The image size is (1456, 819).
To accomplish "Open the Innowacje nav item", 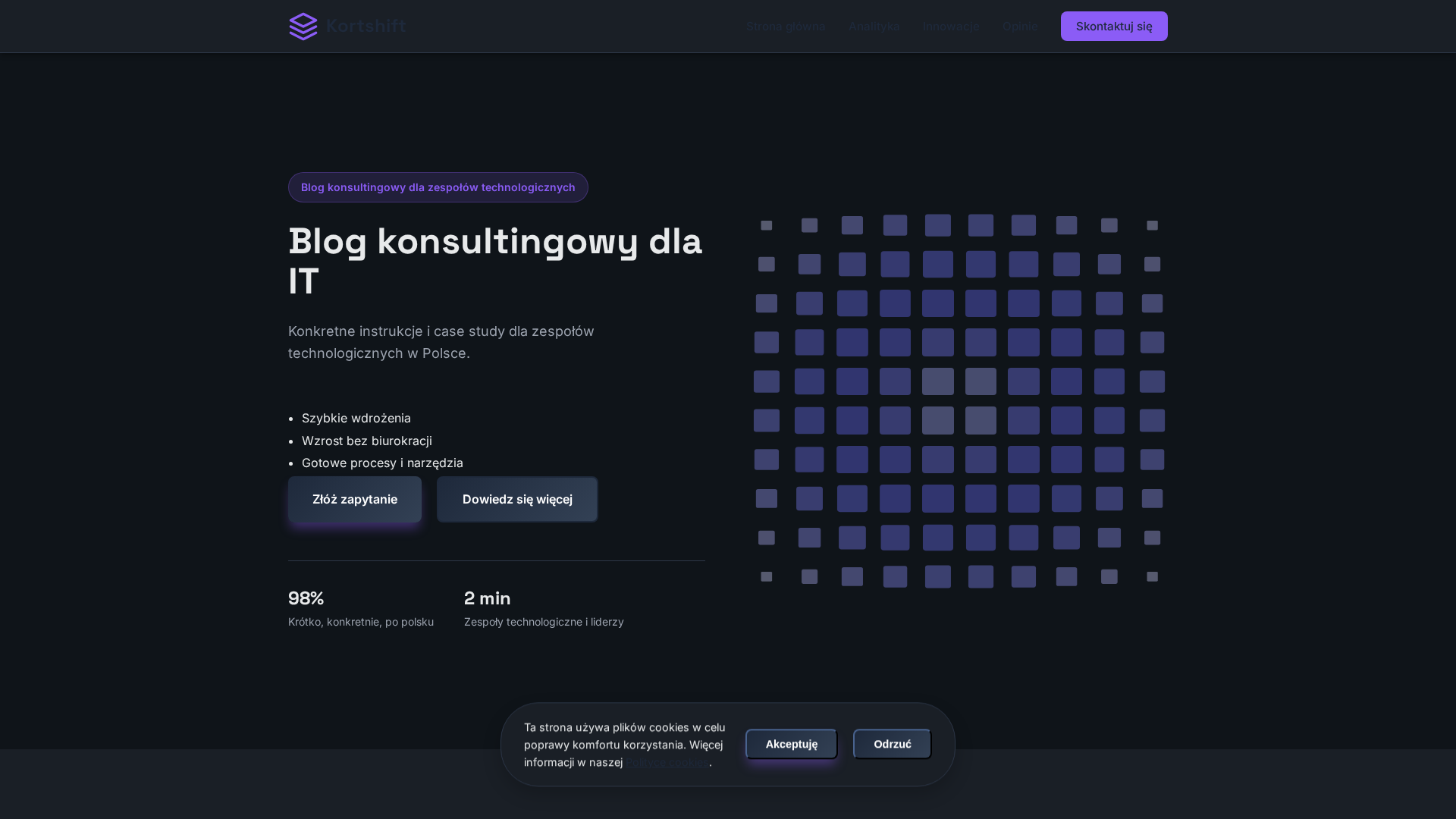I will pos(951,27).
